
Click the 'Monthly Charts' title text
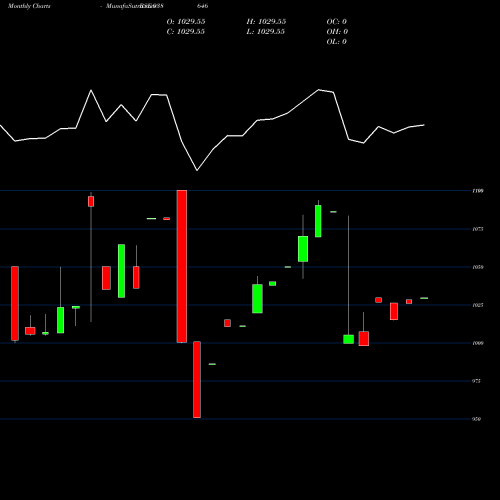[x=29, y=6]
